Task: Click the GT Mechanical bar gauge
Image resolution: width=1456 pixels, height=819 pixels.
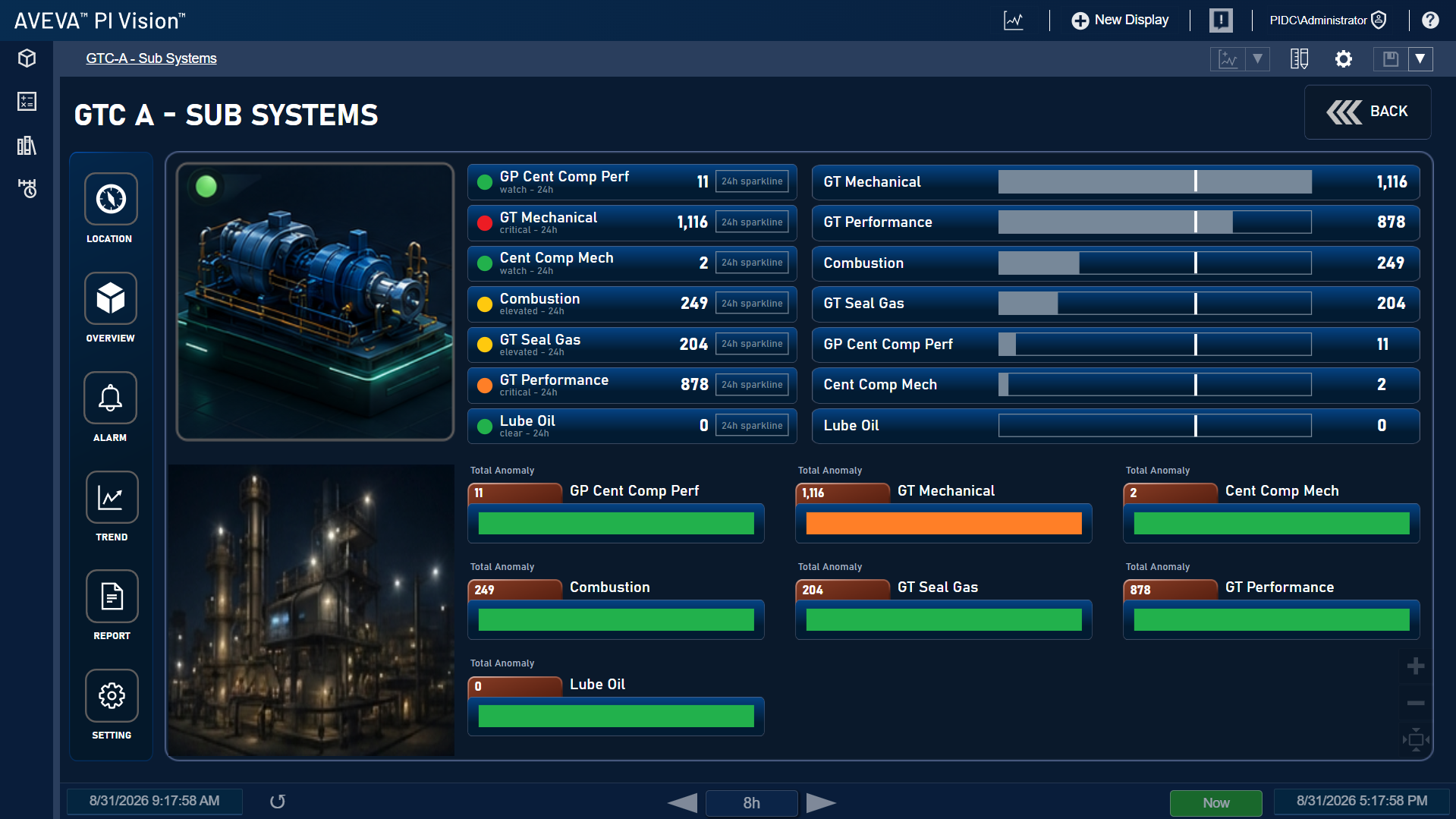Action: [1154, 181]
